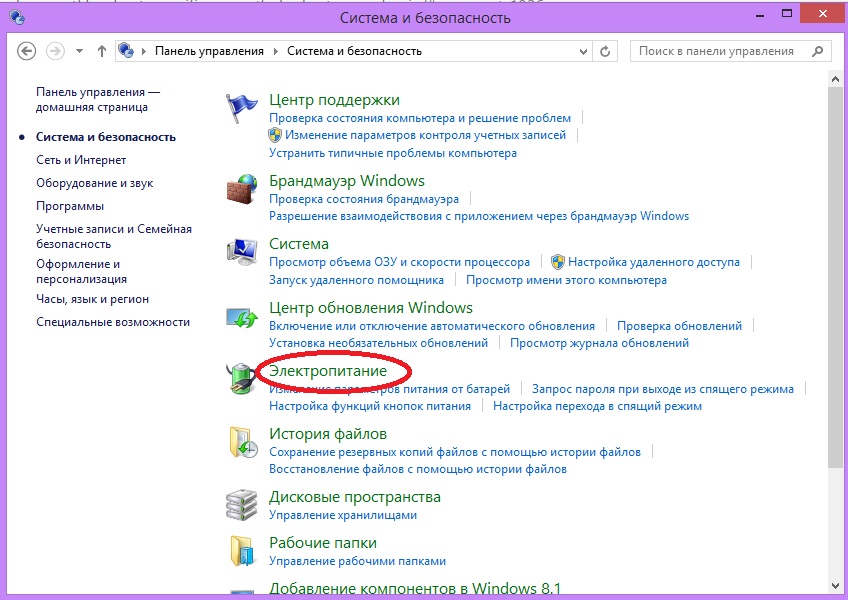Go up one level with the up arrow

[102, 51]
